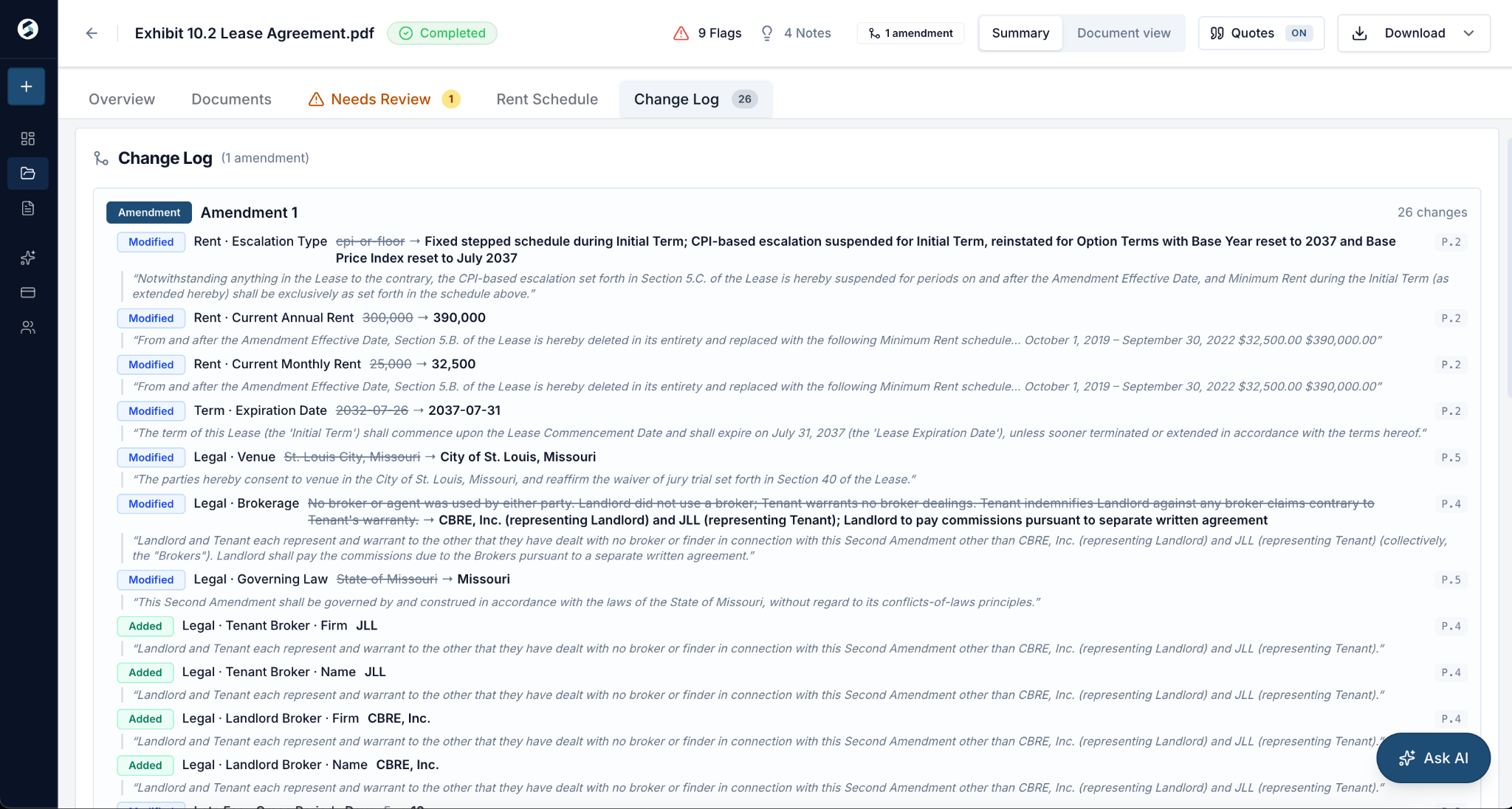Click the app logo in the sidebar
This screenshot has width=1512, height=809.
point(28,29)
